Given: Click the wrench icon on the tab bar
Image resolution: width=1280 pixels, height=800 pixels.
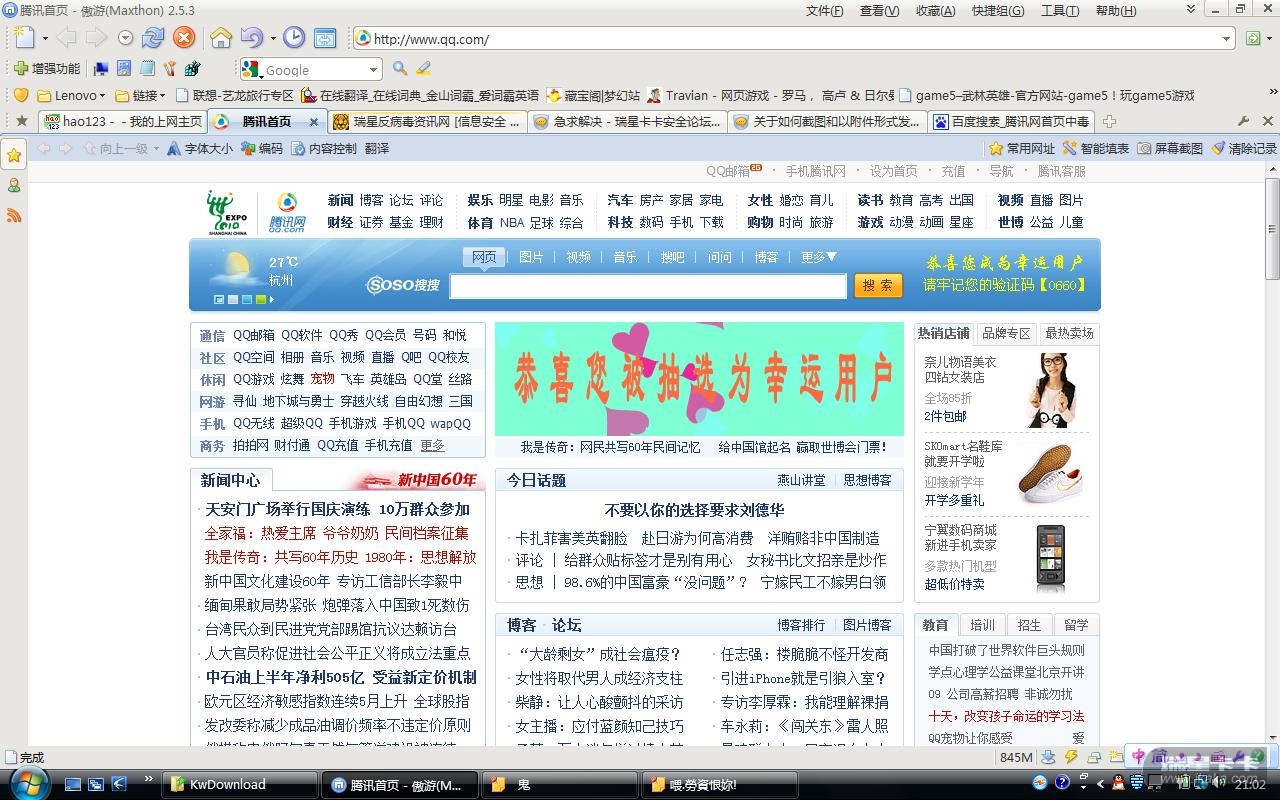Looking at the screenshot, I should click(1244, 121).
